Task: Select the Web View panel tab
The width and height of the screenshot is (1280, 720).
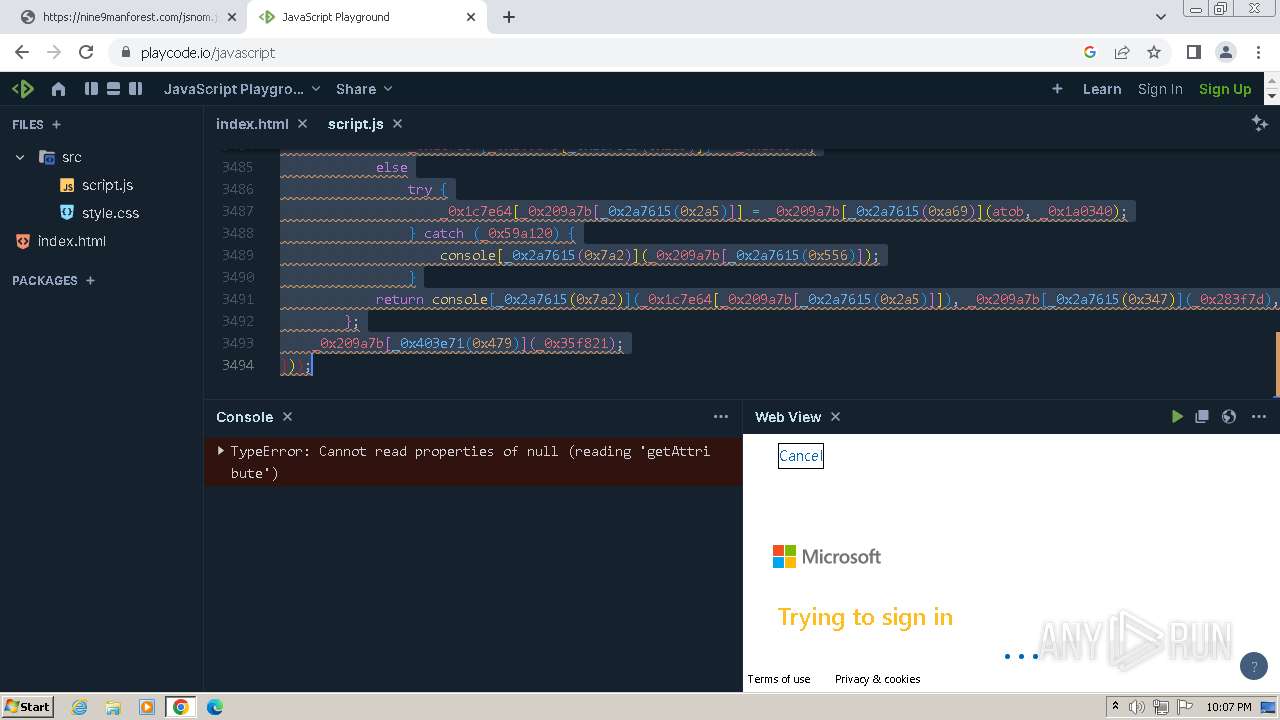Action: click(x=788, y=417)
